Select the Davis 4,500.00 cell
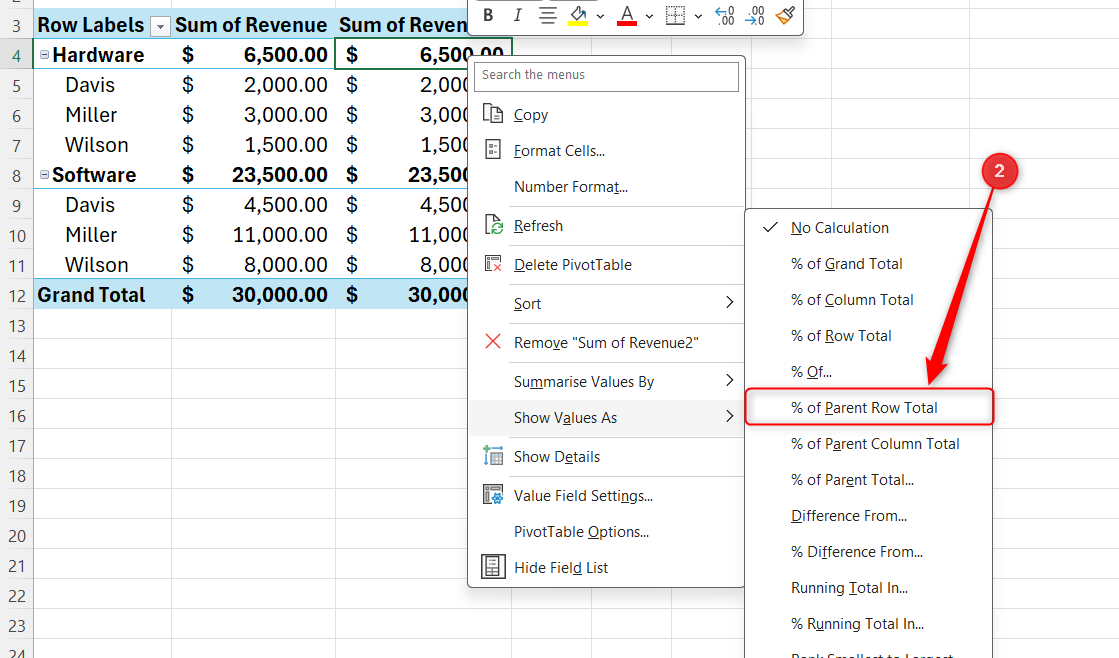 [253, 205]
